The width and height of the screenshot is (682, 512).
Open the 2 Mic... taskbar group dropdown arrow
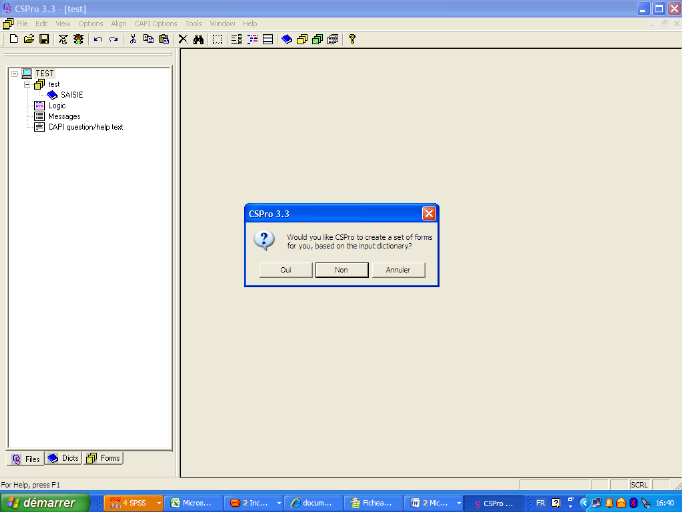click(x=459, y=503)
